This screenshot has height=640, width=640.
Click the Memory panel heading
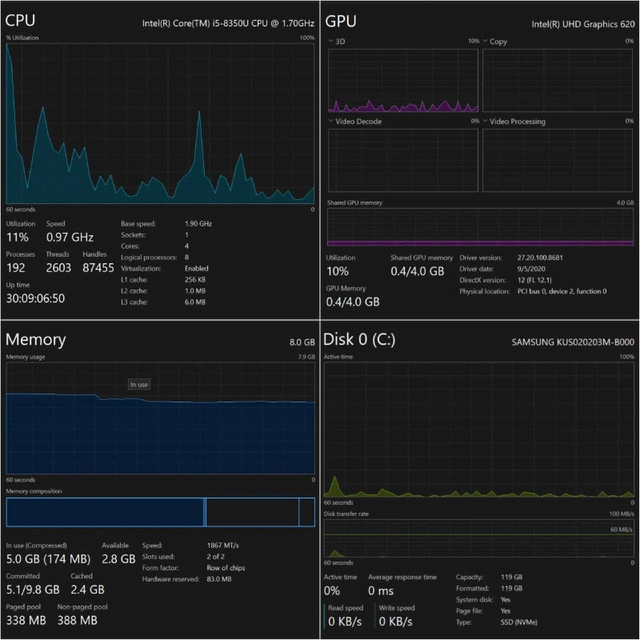(x=36, y=340)
